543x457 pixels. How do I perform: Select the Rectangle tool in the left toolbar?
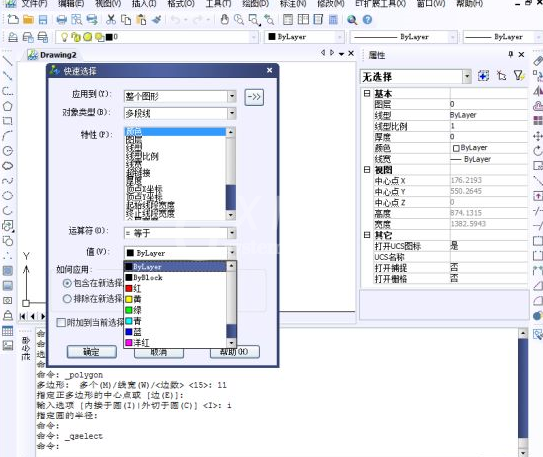tap(8, 121)
